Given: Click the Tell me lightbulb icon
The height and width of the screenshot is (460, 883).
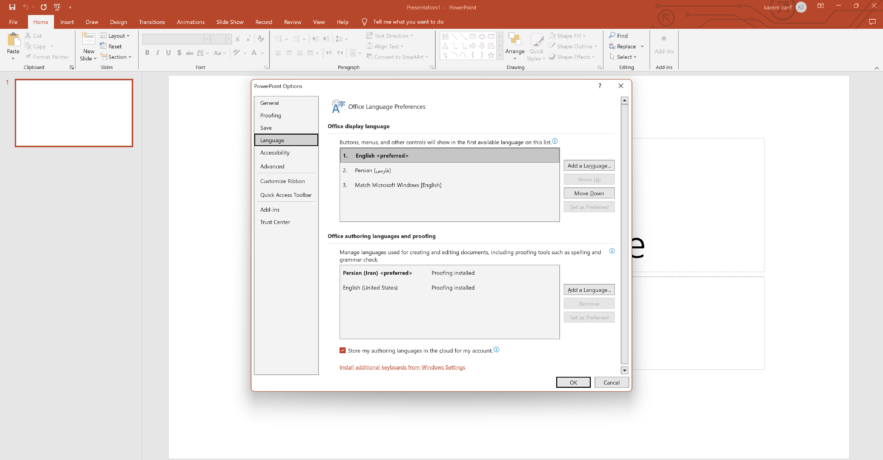Looking at the screenshot, I should (364, 22).
